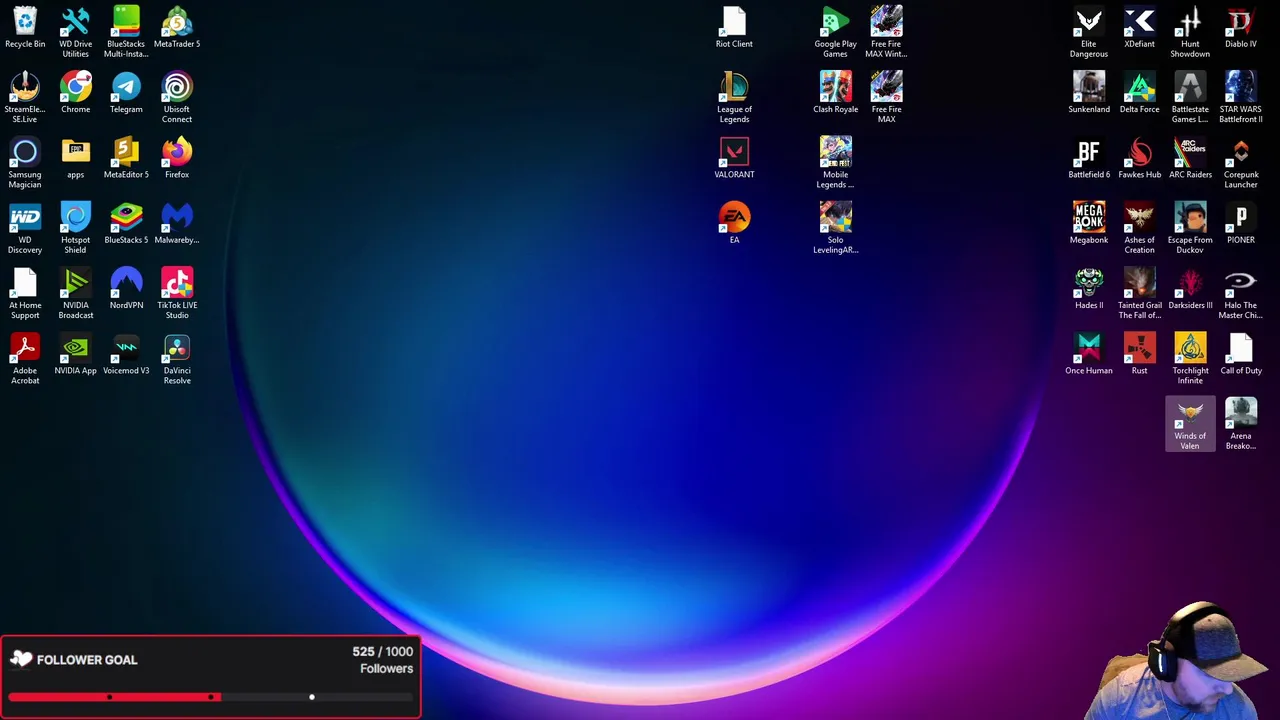1280x720 pixels.
Task: Click the Megabonk desktop icon
Action: tap(1089, 217)
